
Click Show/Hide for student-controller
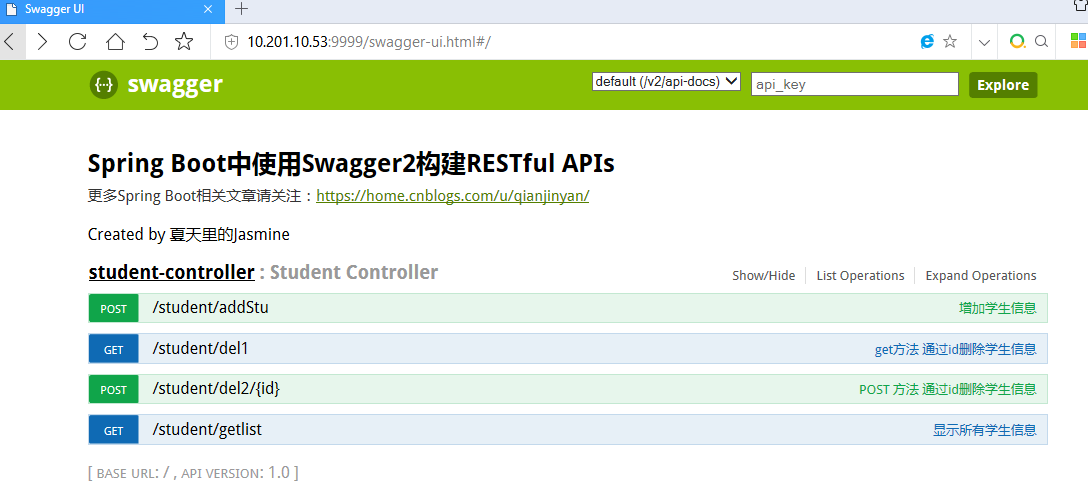[x=763, y=276]
